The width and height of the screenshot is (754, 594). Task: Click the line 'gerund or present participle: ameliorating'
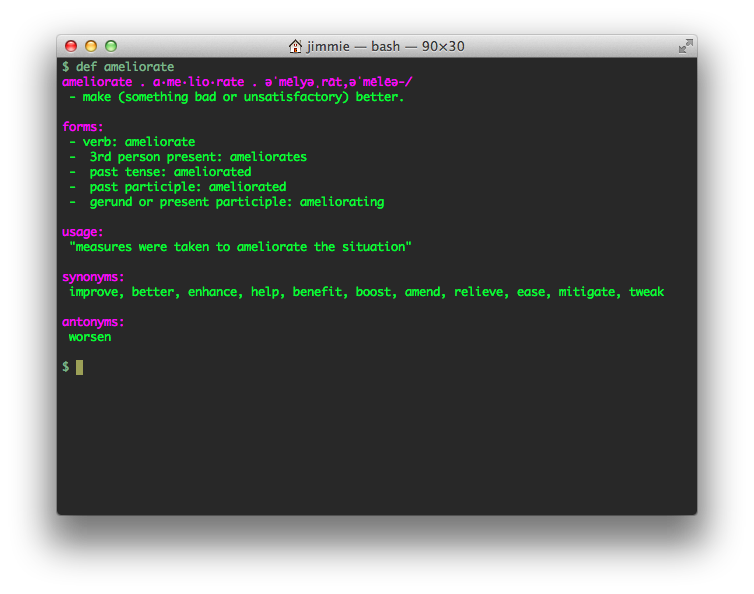(237, 202)
